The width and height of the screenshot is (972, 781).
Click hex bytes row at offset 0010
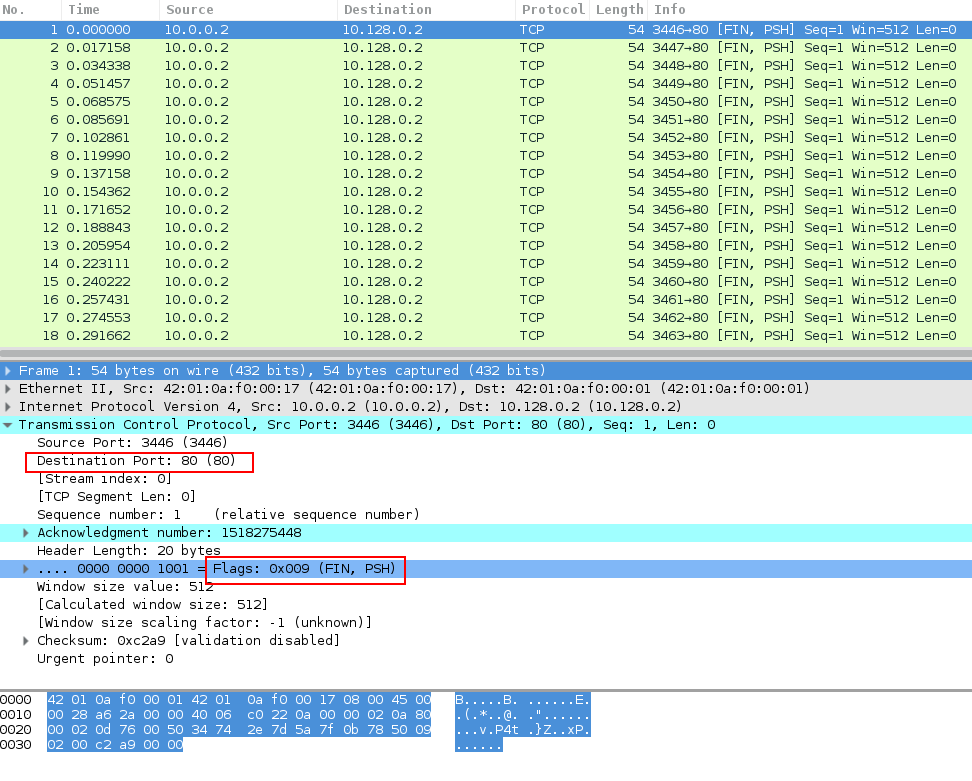pyautogui.click(x=239, y=715)
